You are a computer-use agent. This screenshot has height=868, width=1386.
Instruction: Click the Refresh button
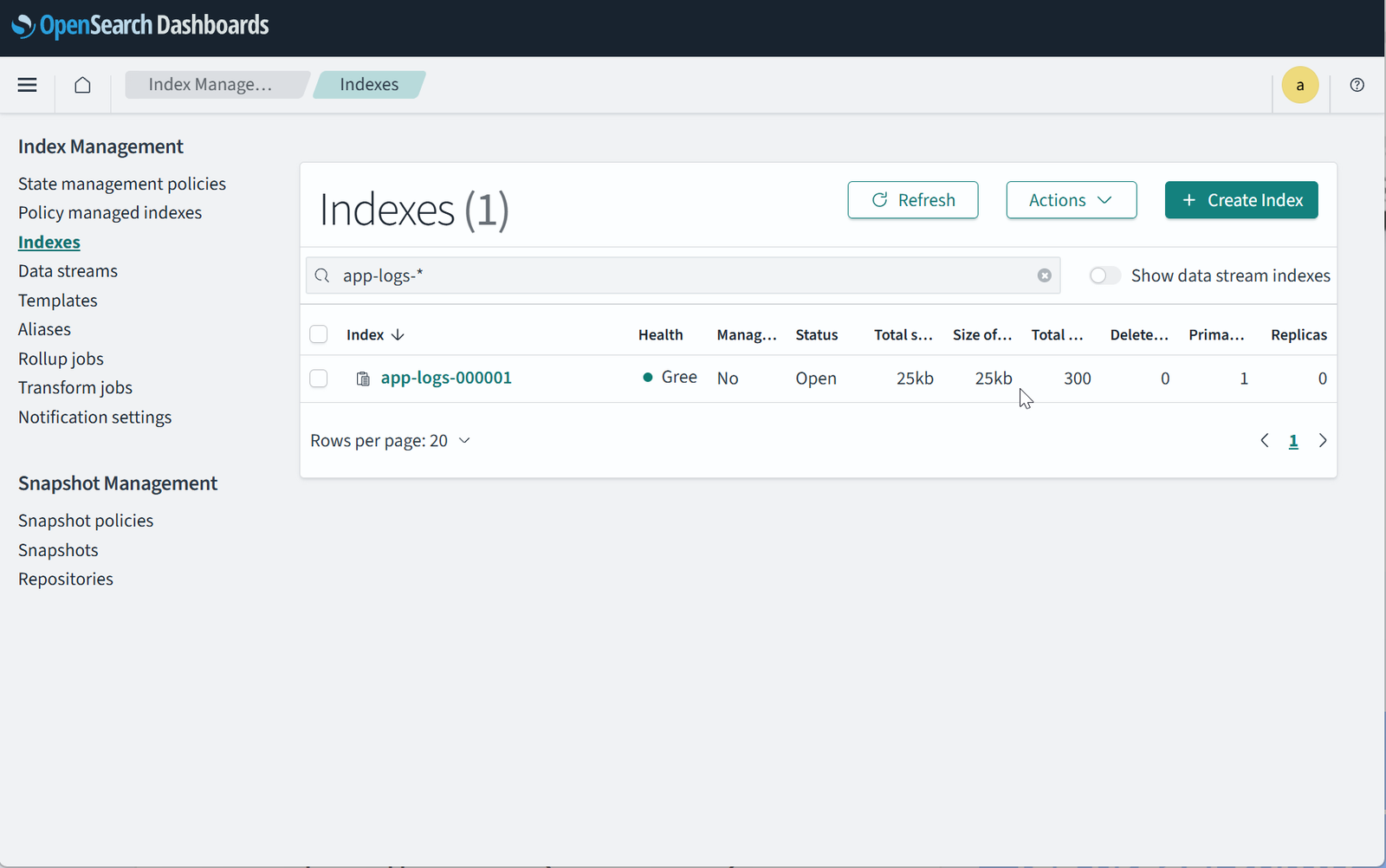(x=913, y=200)
